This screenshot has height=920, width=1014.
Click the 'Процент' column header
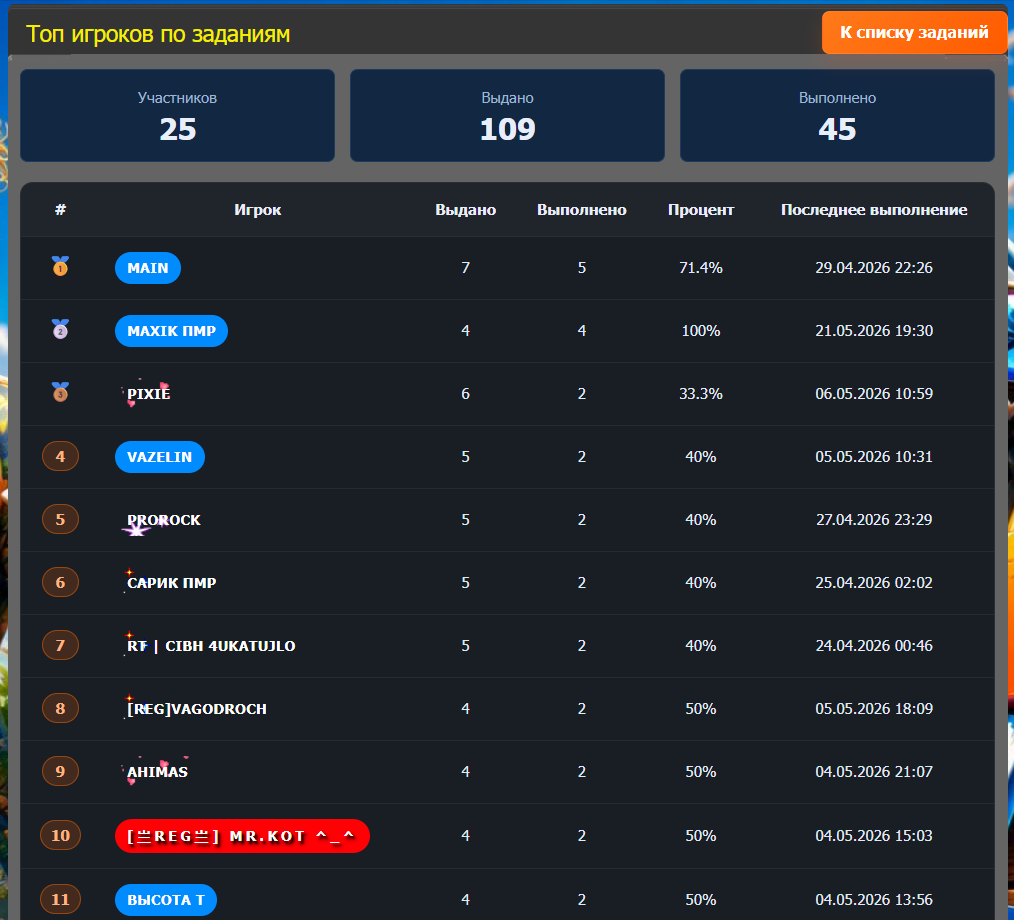coord(700,209)
